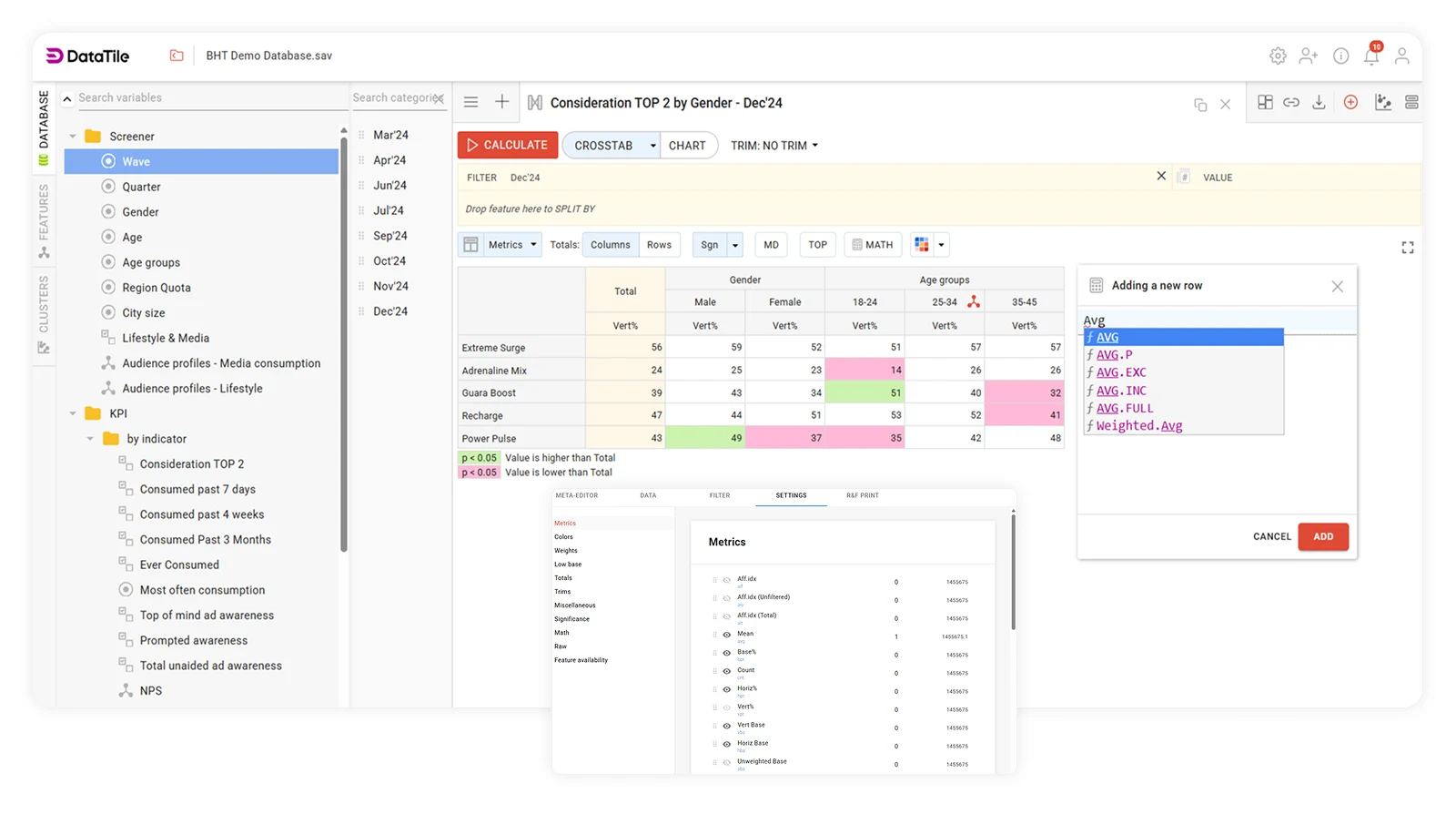1456x814 pixels.
Task: Click the fullscreen expand icon
Action: tap(1408, 248)
